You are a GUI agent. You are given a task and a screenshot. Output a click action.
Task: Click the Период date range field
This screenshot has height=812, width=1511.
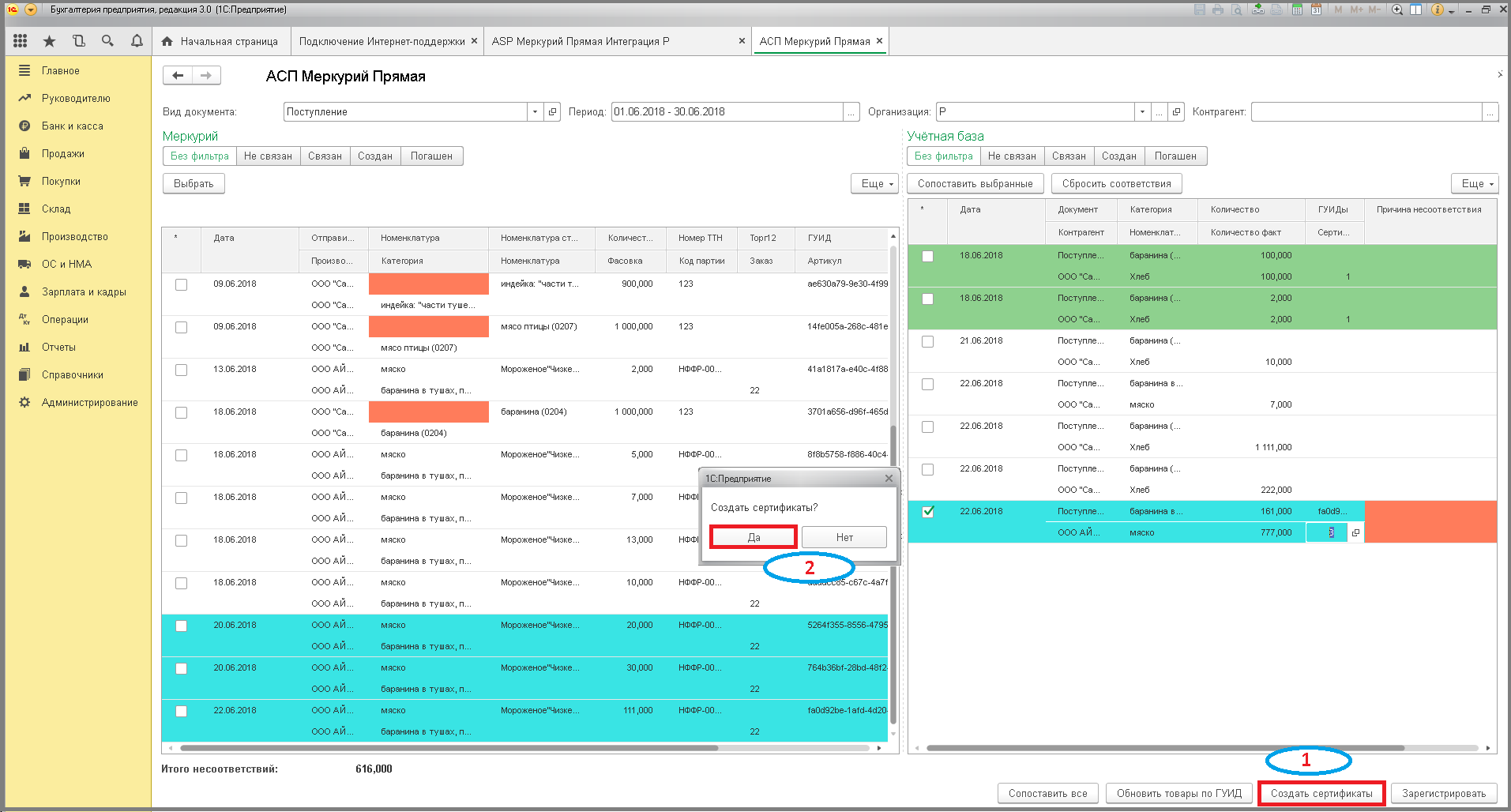[727, 112]
